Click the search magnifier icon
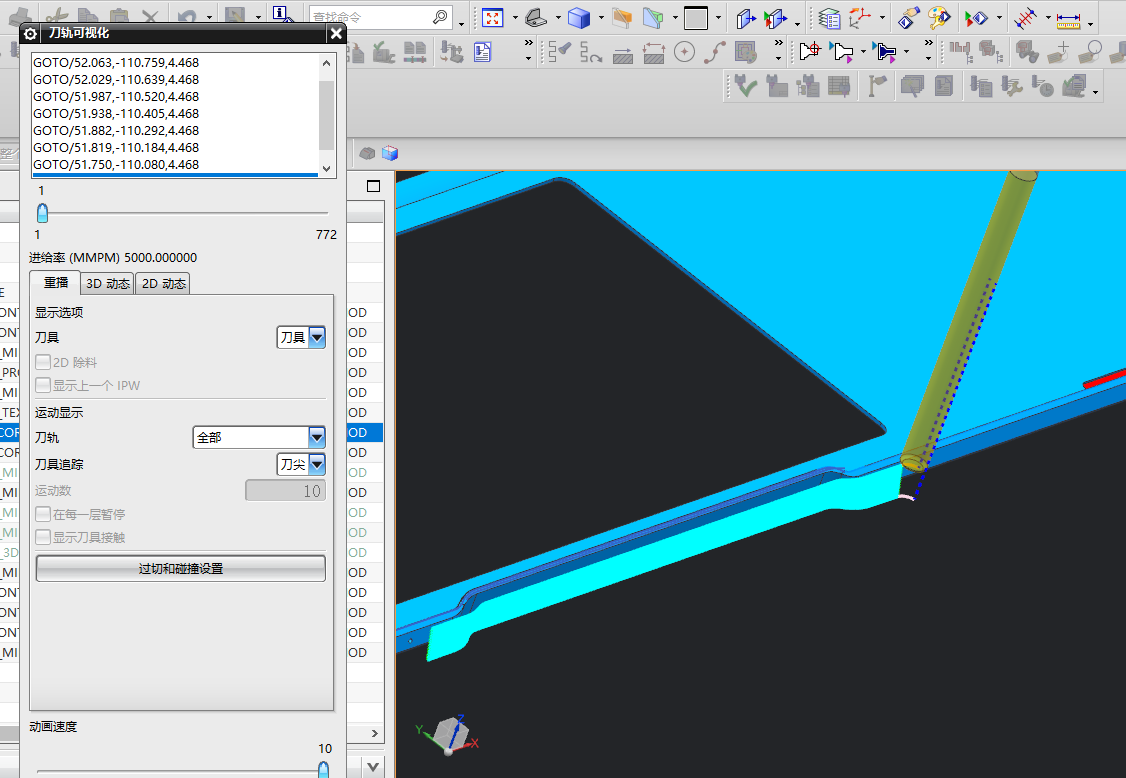 tap(440, 17)
